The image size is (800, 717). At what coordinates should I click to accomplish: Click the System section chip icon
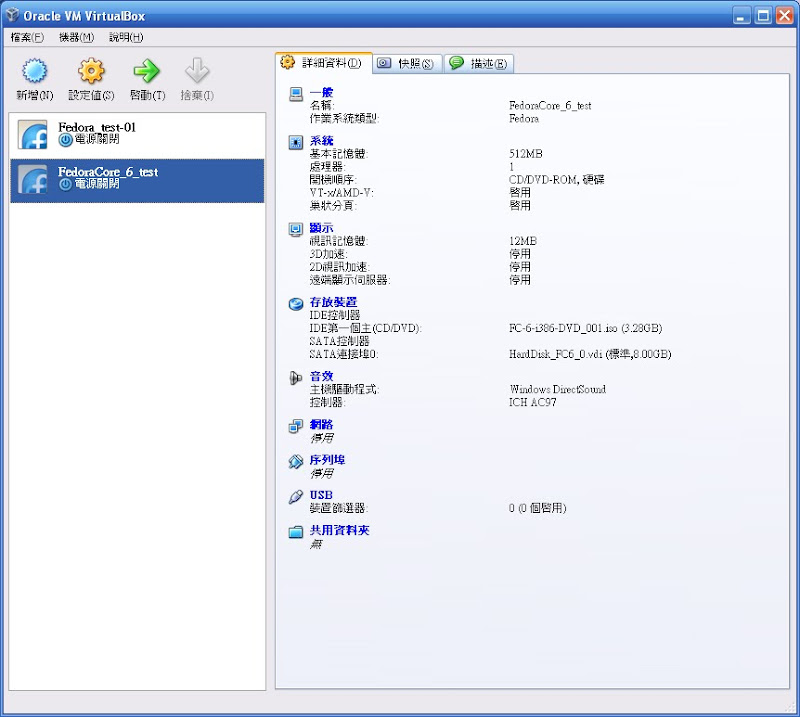tap(296, 142)
